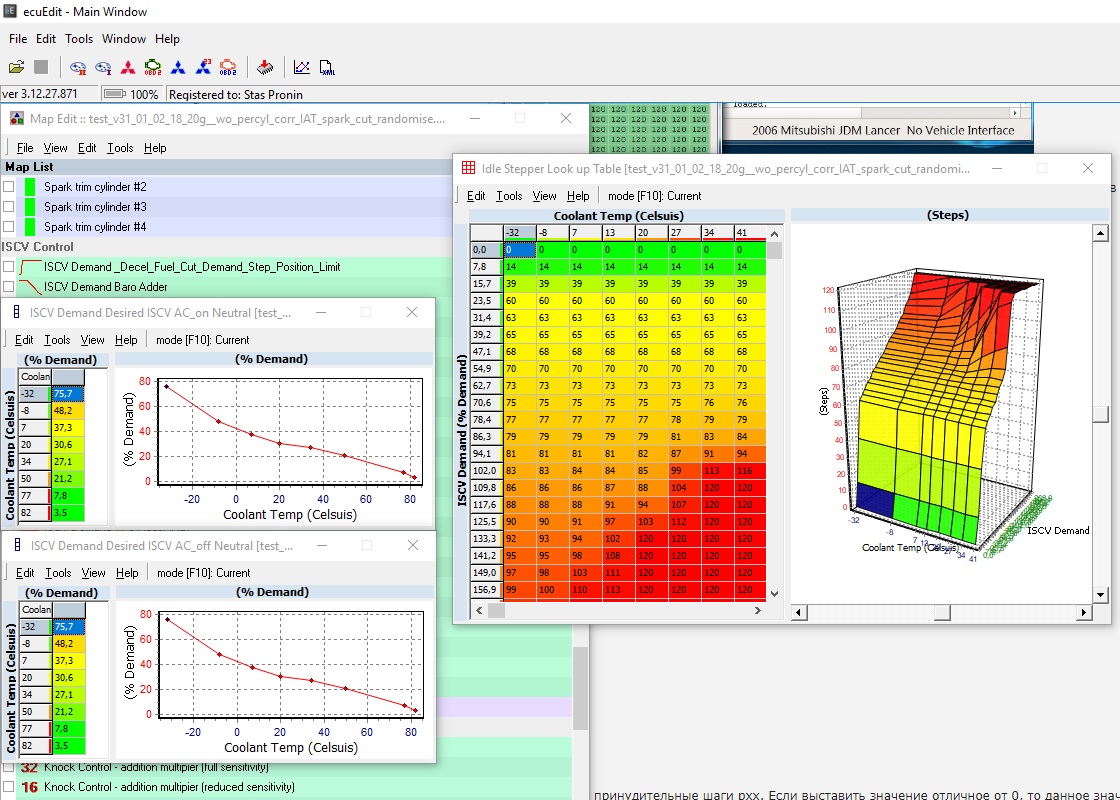The width and height of the screenshot is (1120, 800).
Task: Select the ISCV Demand Decel Fuel Cut map entry
Action: click(192, 267)
